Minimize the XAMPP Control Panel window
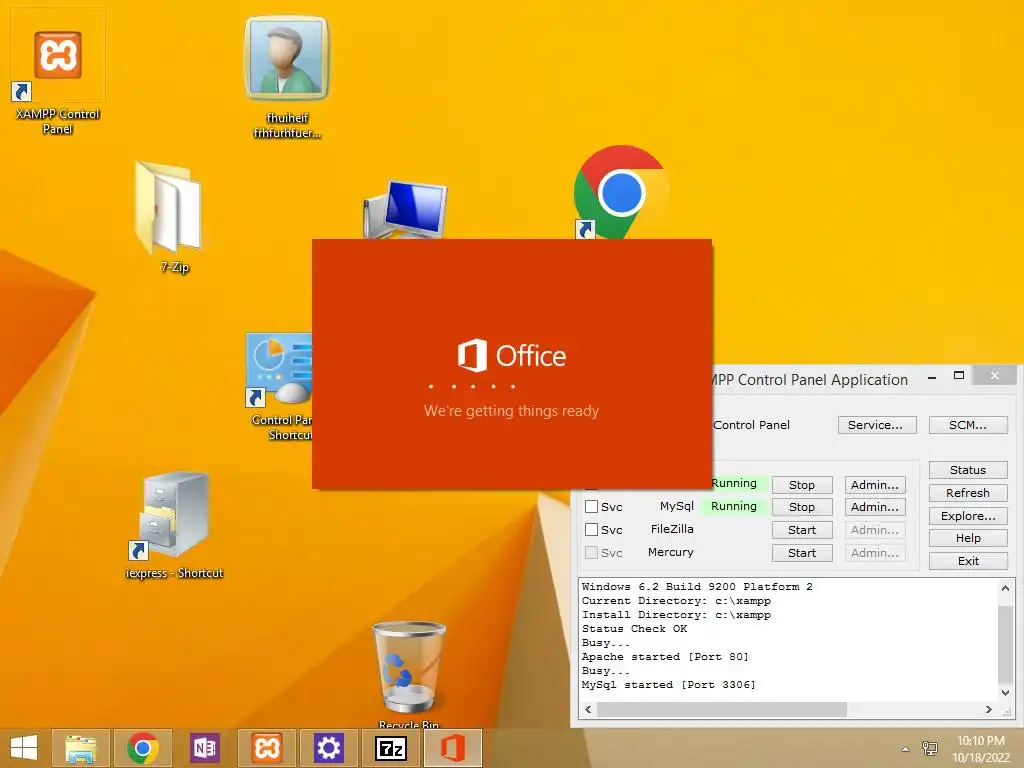Image resolution: width=1024 pixels, height=768 pixels. (x=932, y=376)
